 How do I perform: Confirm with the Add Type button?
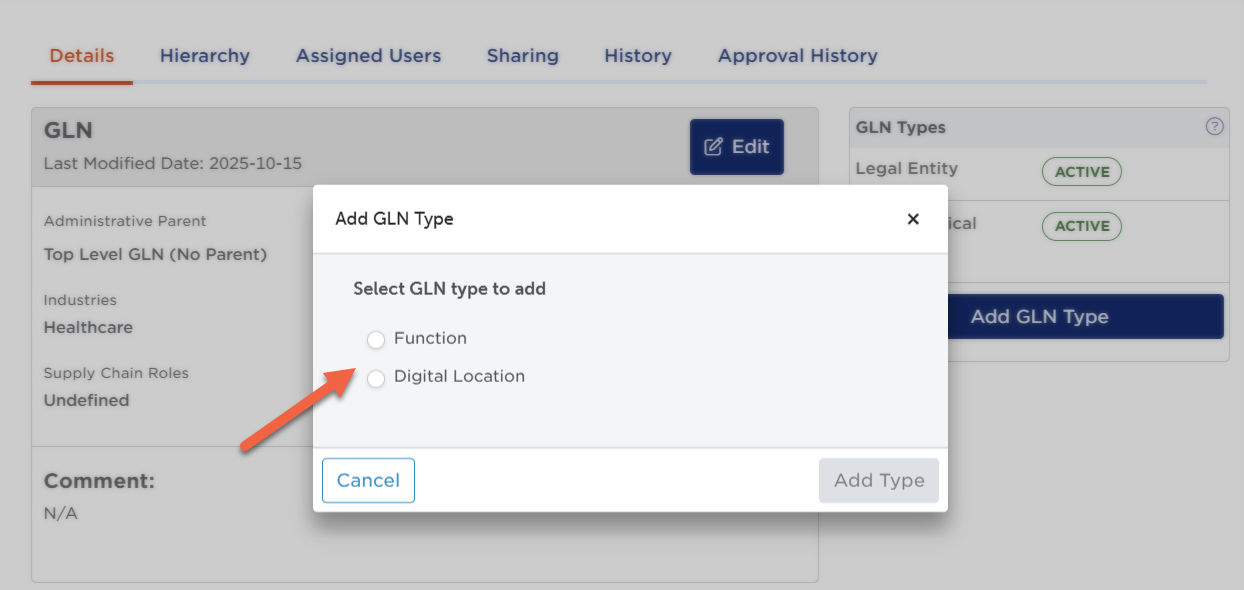(879, 480)
